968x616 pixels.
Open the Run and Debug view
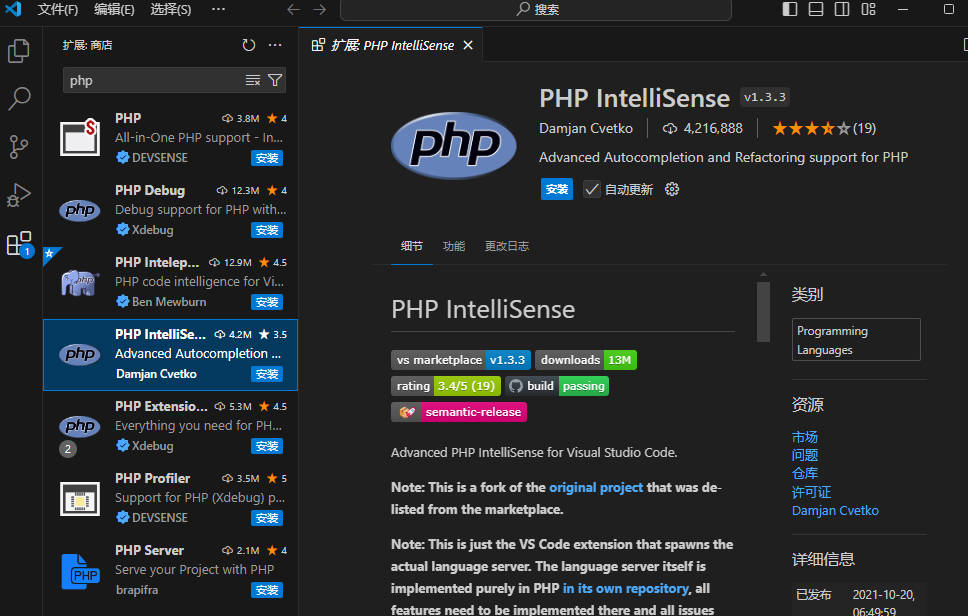[x=19, y=195]
